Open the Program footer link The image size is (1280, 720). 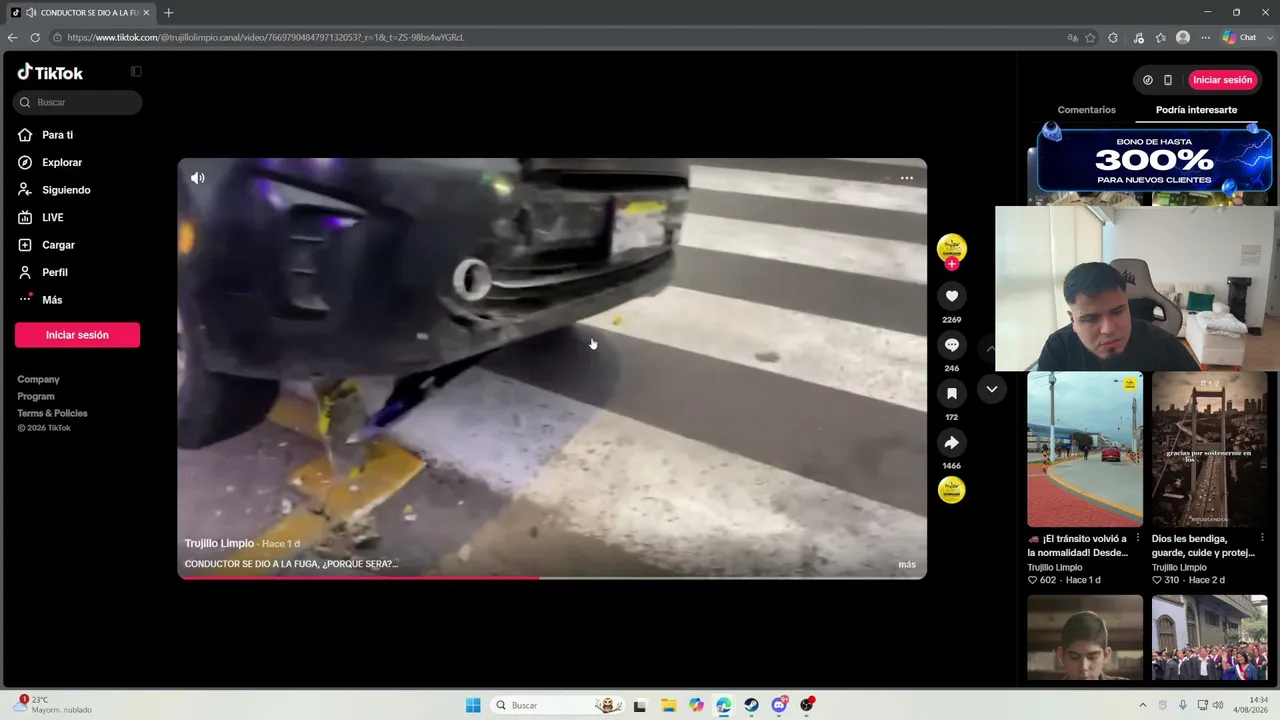pyautogui.click(x=36, y=397)
